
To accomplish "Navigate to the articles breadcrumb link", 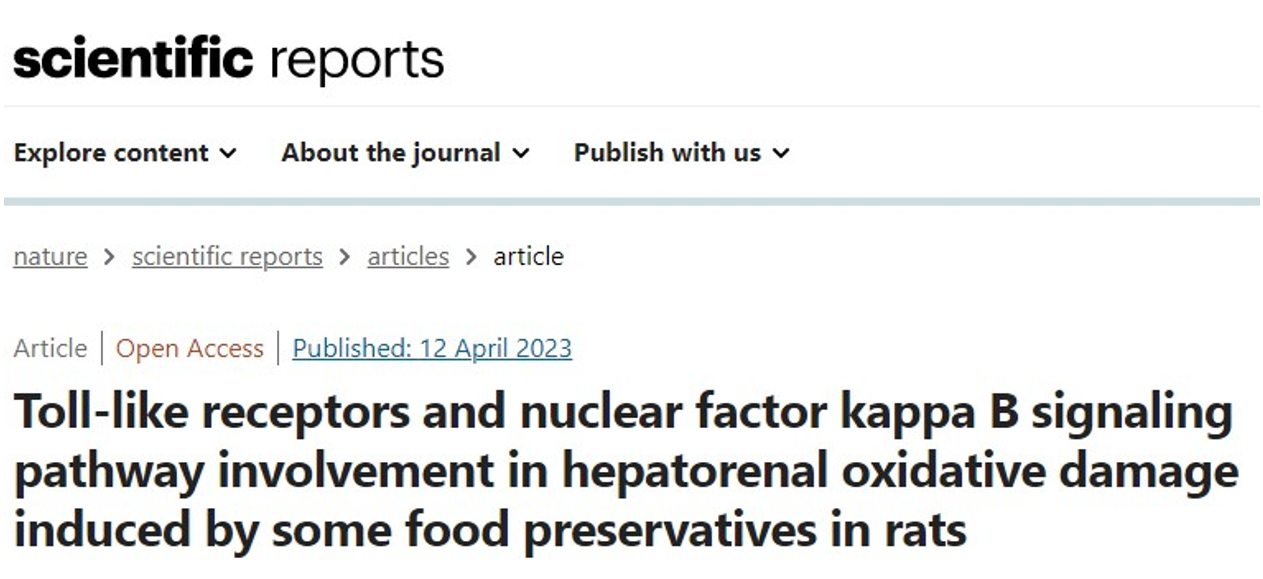I will click(408, 257).
